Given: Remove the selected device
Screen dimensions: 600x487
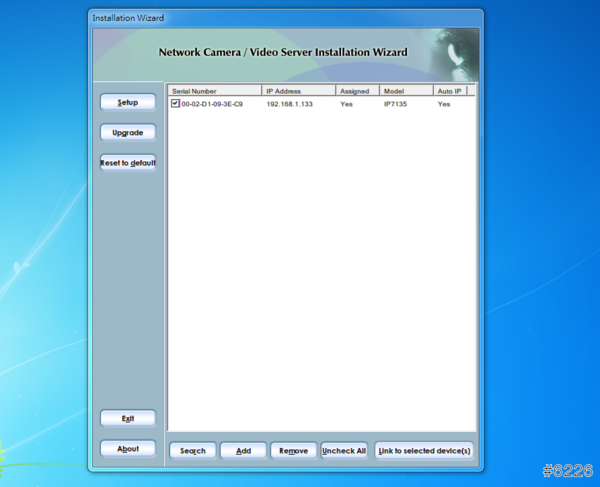Looking at the screenshot, I should (293, 451).
